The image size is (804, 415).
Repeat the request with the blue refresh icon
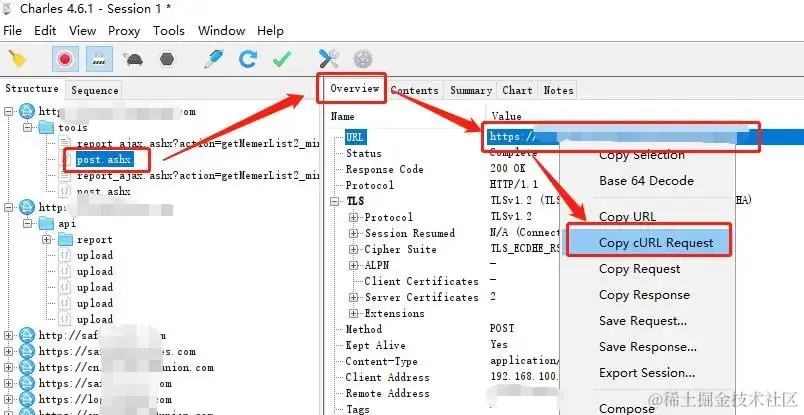click(x=248, y=59)
